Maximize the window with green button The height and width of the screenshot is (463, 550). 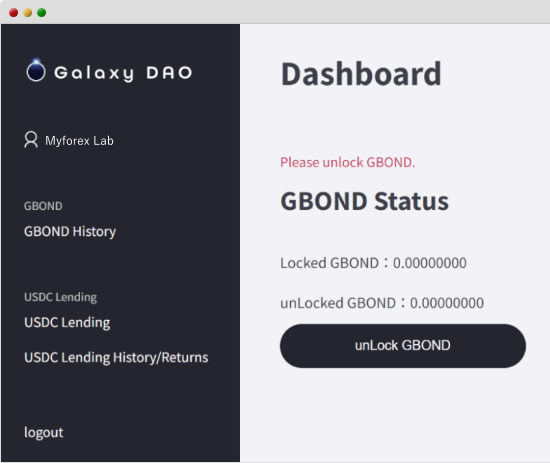click(x=42, y=13)
